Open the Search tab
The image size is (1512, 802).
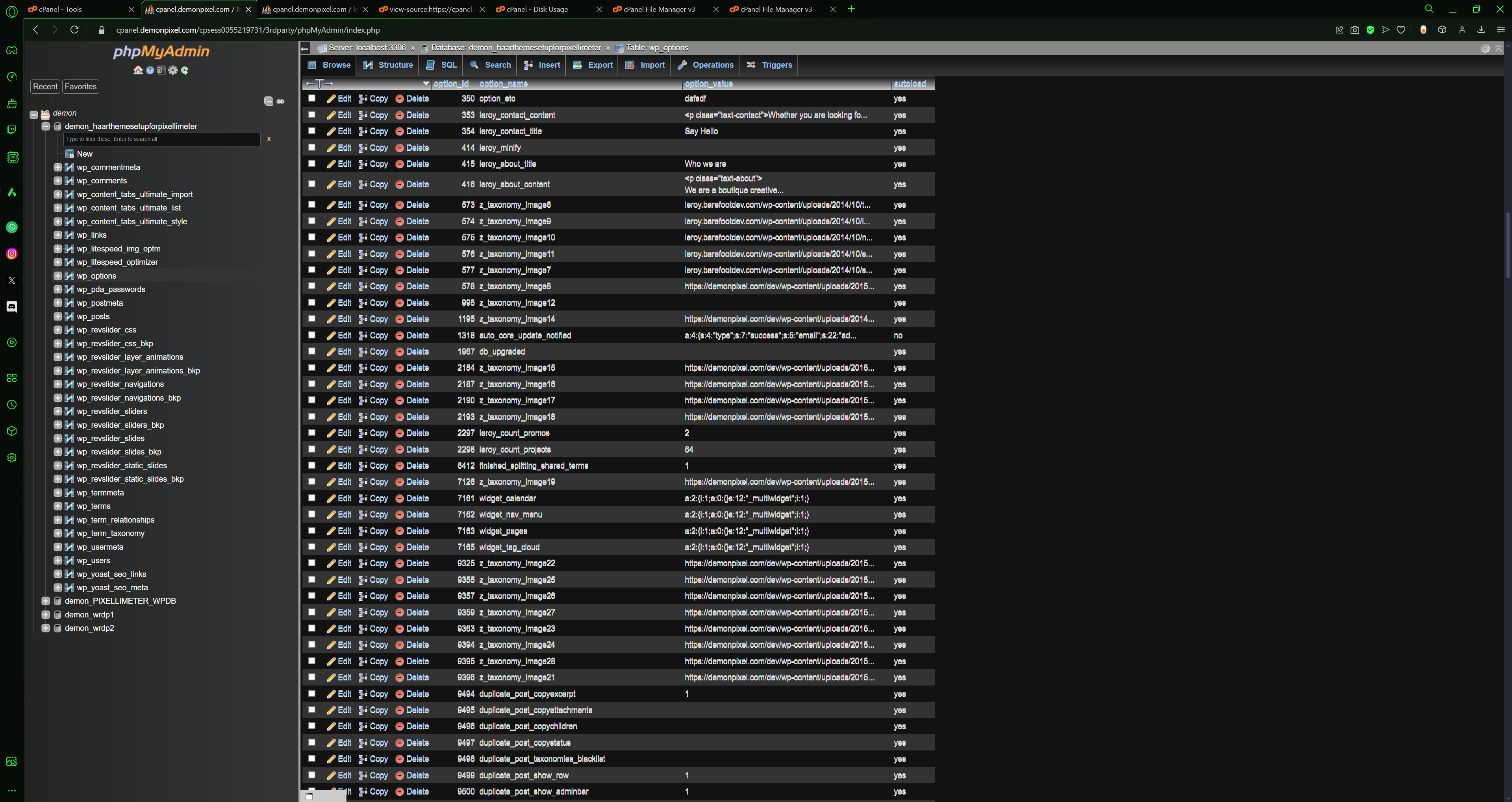[x=490, y=65]
